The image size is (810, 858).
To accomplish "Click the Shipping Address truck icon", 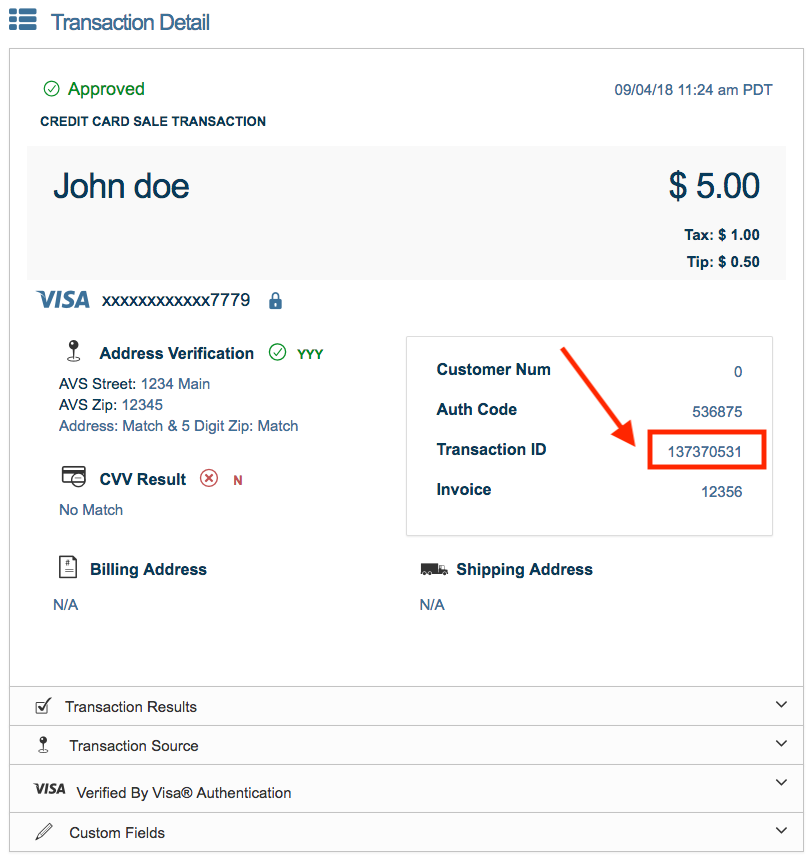I will tap(432, 568).
